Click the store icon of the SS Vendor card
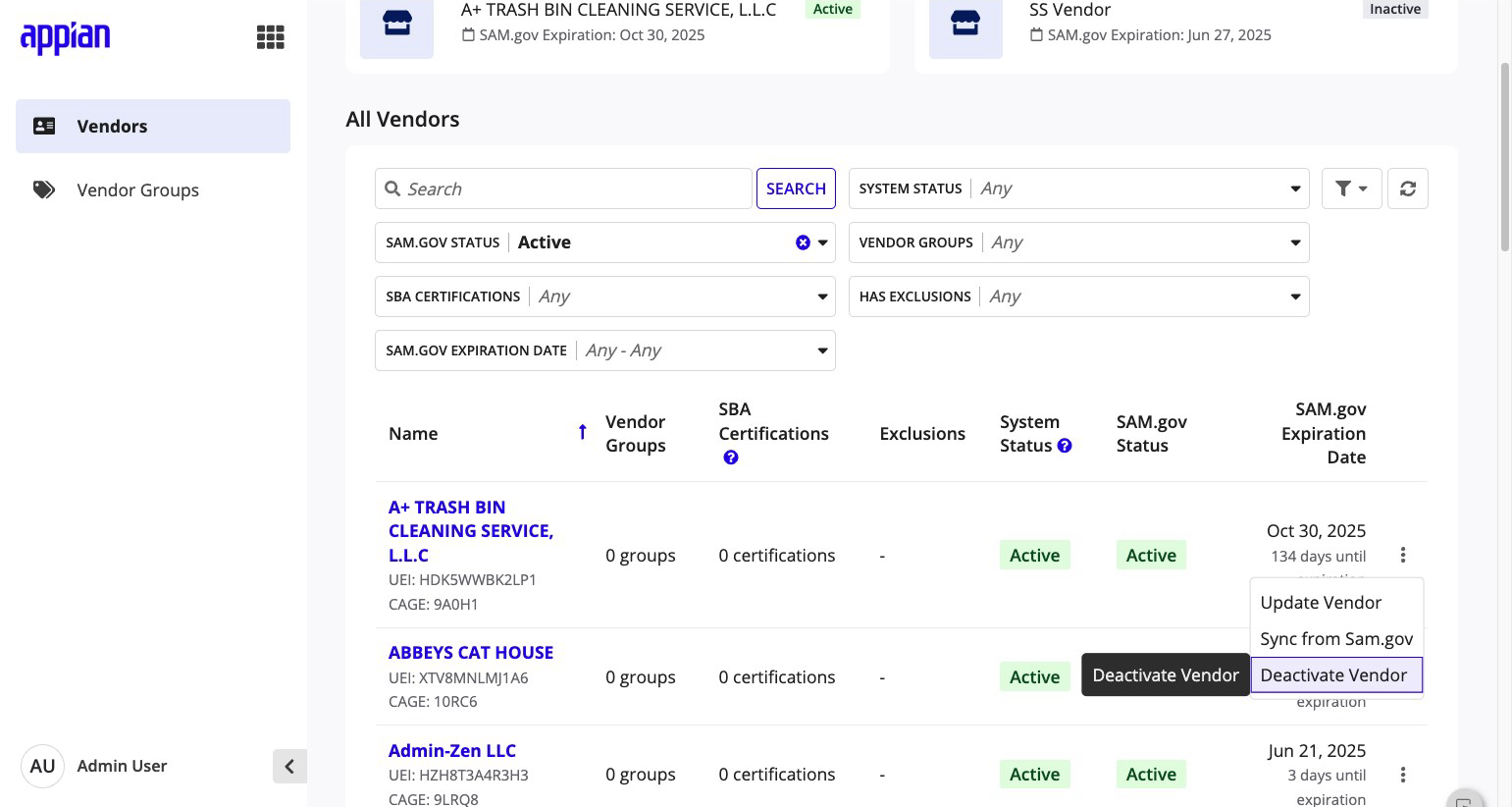Image resolution: width=1512 pixels, height=807 pixels. coord(965,23)
